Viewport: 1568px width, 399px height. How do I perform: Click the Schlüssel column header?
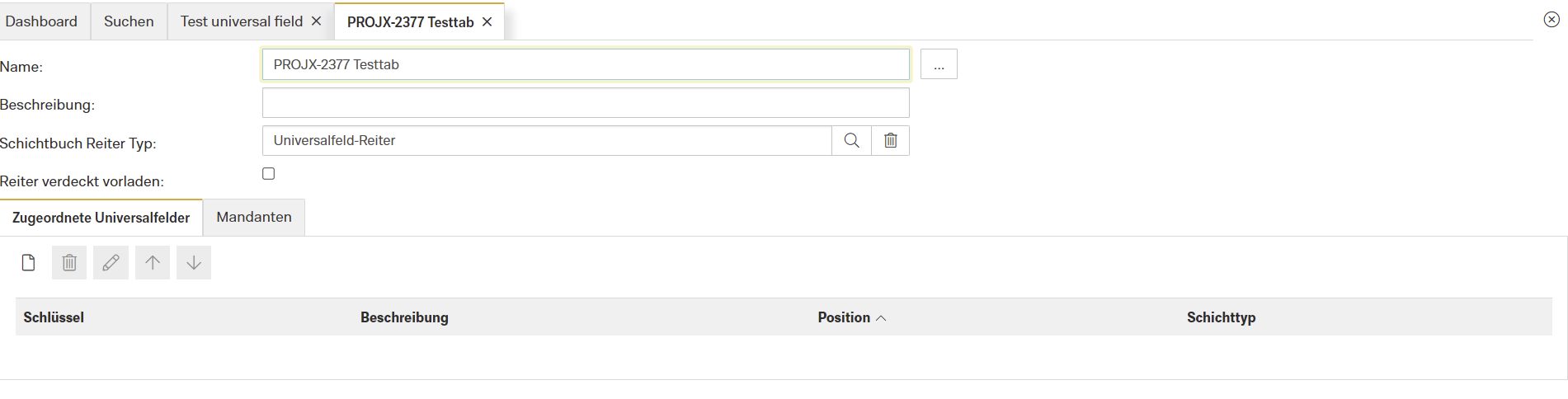(x=54, y=317)
